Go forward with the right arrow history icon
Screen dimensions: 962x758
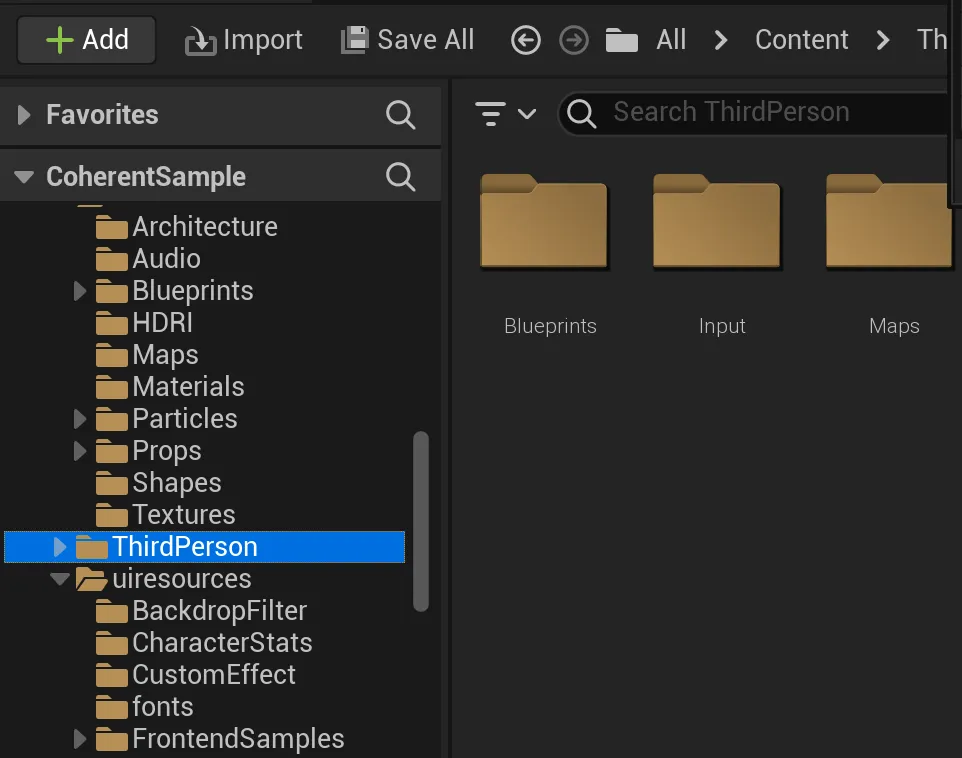[574, 40]
